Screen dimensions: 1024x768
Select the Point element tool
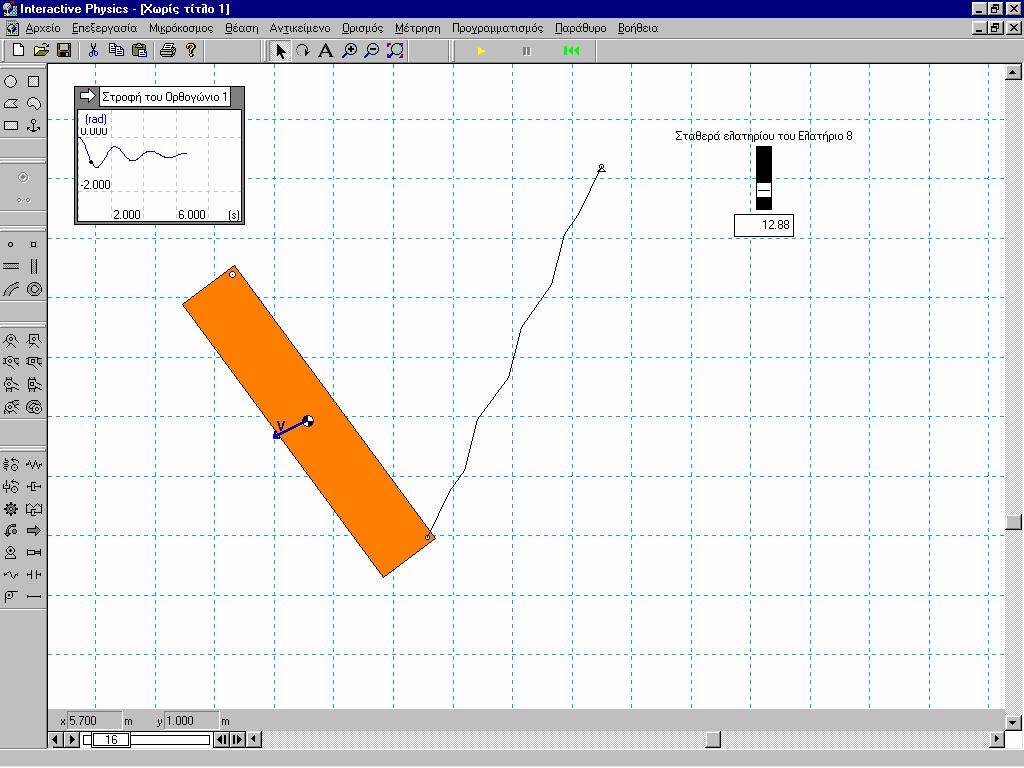click(10, 244)
